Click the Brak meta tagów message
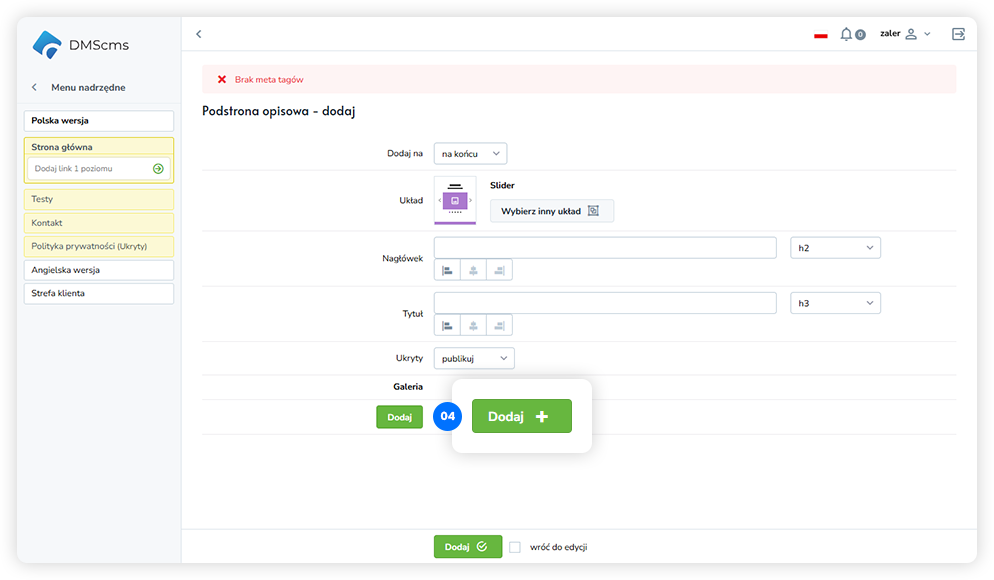The image size is (994, 580). point(269,79)
